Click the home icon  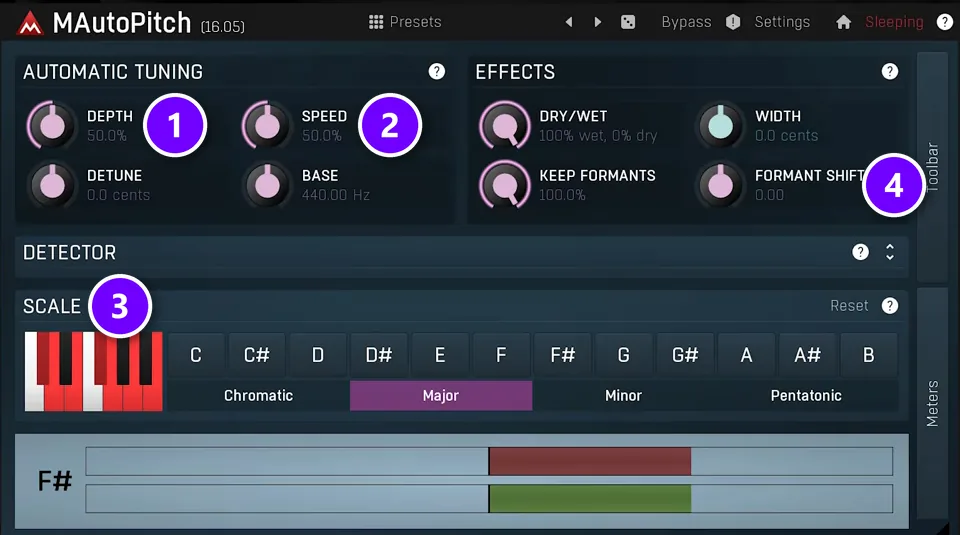(843, 22)
